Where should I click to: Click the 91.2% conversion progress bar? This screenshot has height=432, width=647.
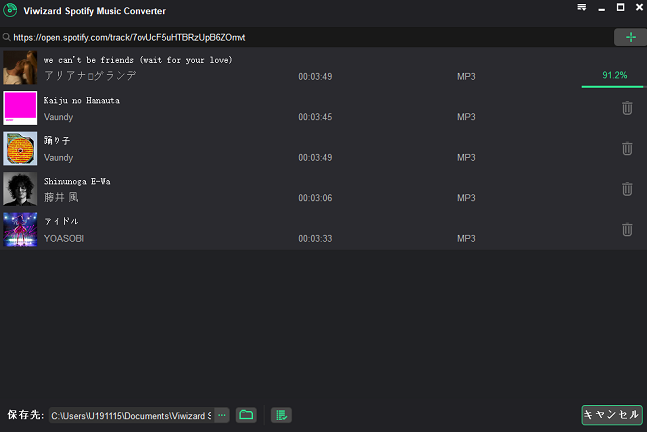pyautogui.click(x=612, y=87)
